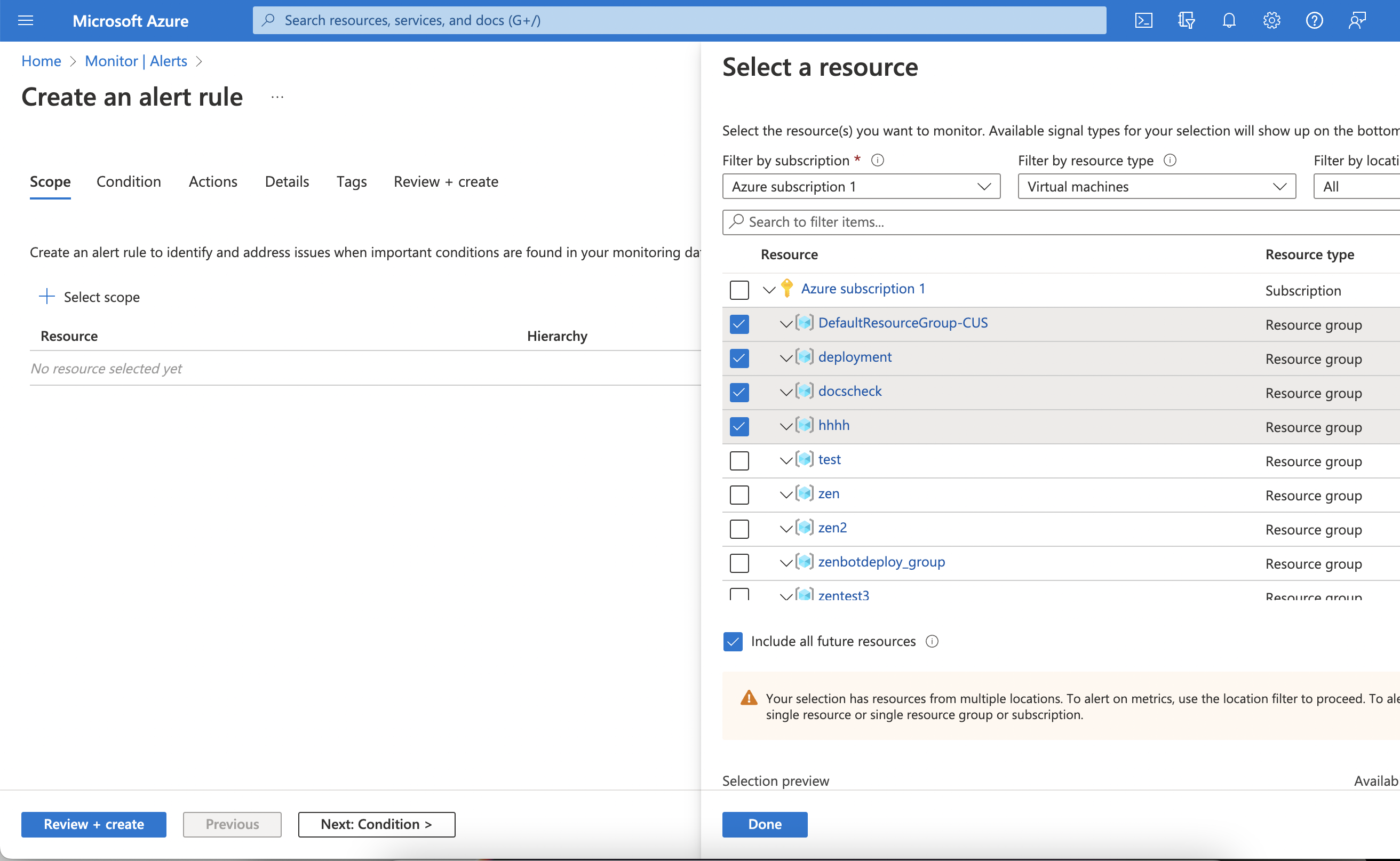Open the help question mark icon
The width and height of the screenshot is (1400, 861).
(1314, 20)
